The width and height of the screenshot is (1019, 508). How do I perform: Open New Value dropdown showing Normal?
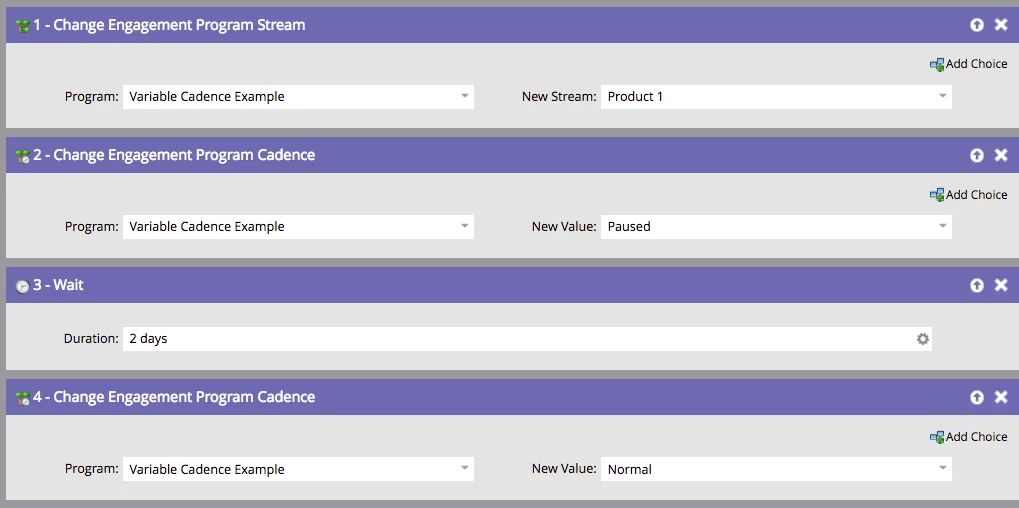pos(776,469)
